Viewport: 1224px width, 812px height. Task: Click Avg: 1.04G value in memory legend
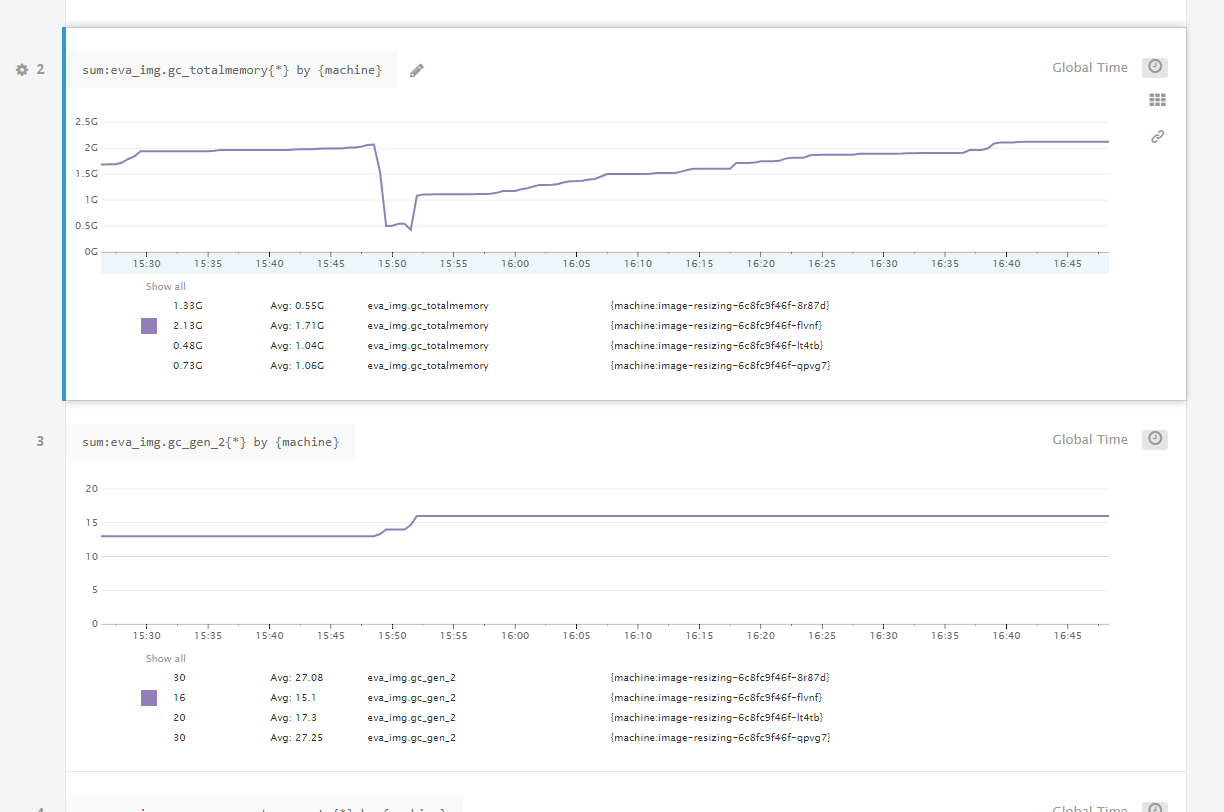pyautogui.click(x=298, y=346)
